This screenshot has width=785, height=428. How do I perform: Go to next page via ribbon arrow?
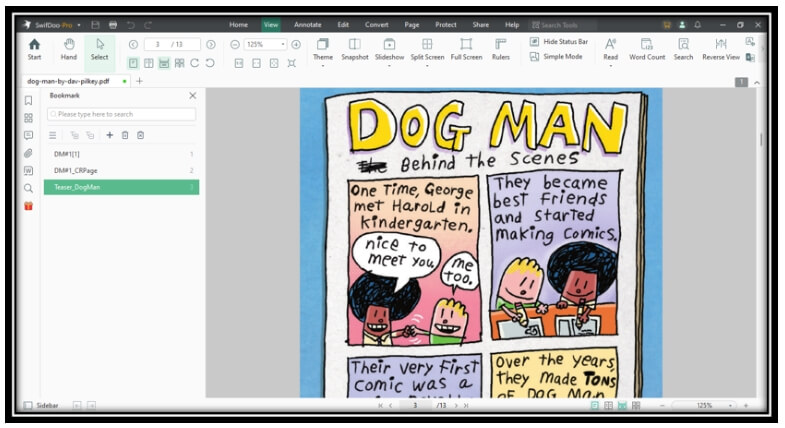211,45
